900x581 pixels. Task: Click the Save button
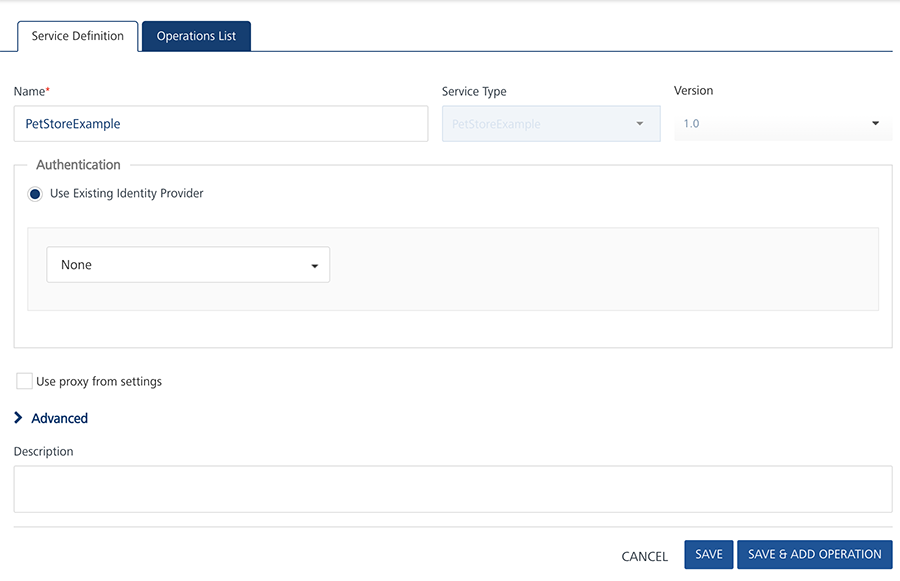(x=708, y=555)
